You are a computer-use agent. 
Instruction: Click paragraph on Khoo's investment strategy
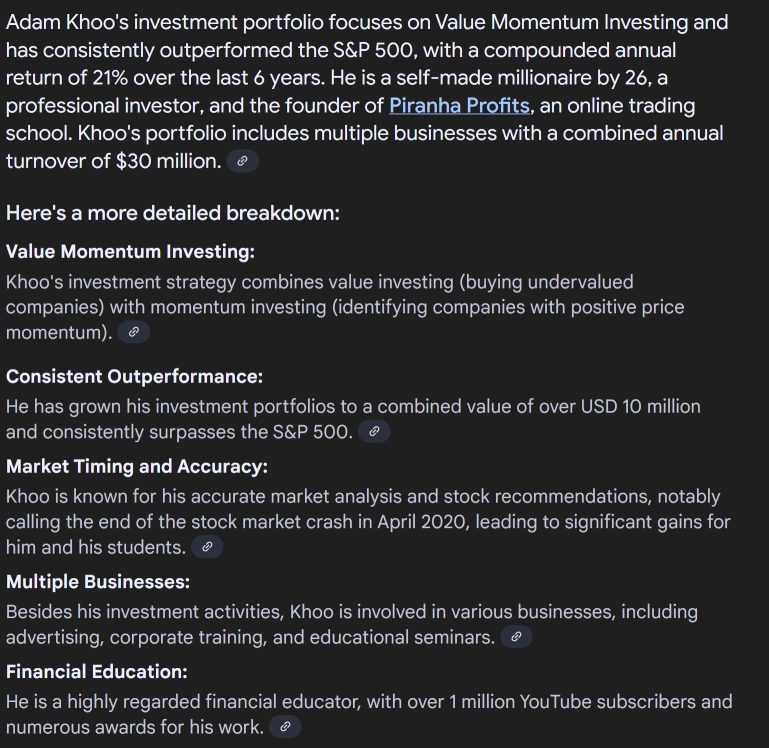(x=345, y=307)
